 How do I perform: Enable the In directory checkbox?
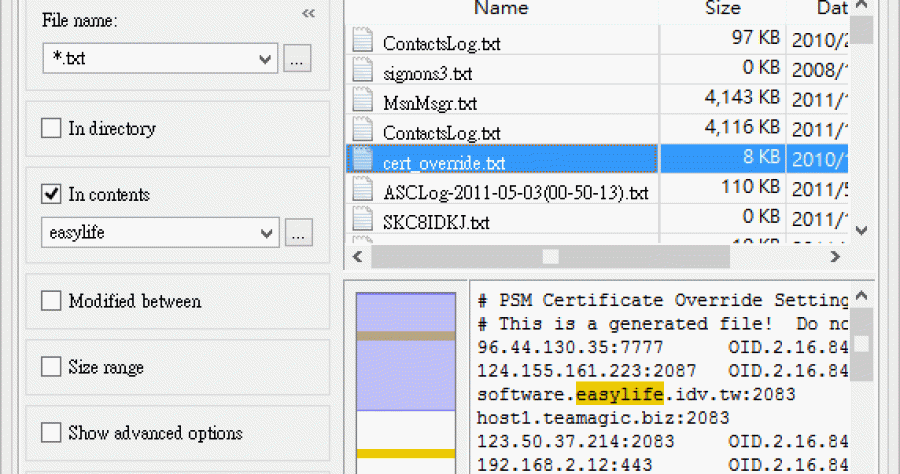51,128
